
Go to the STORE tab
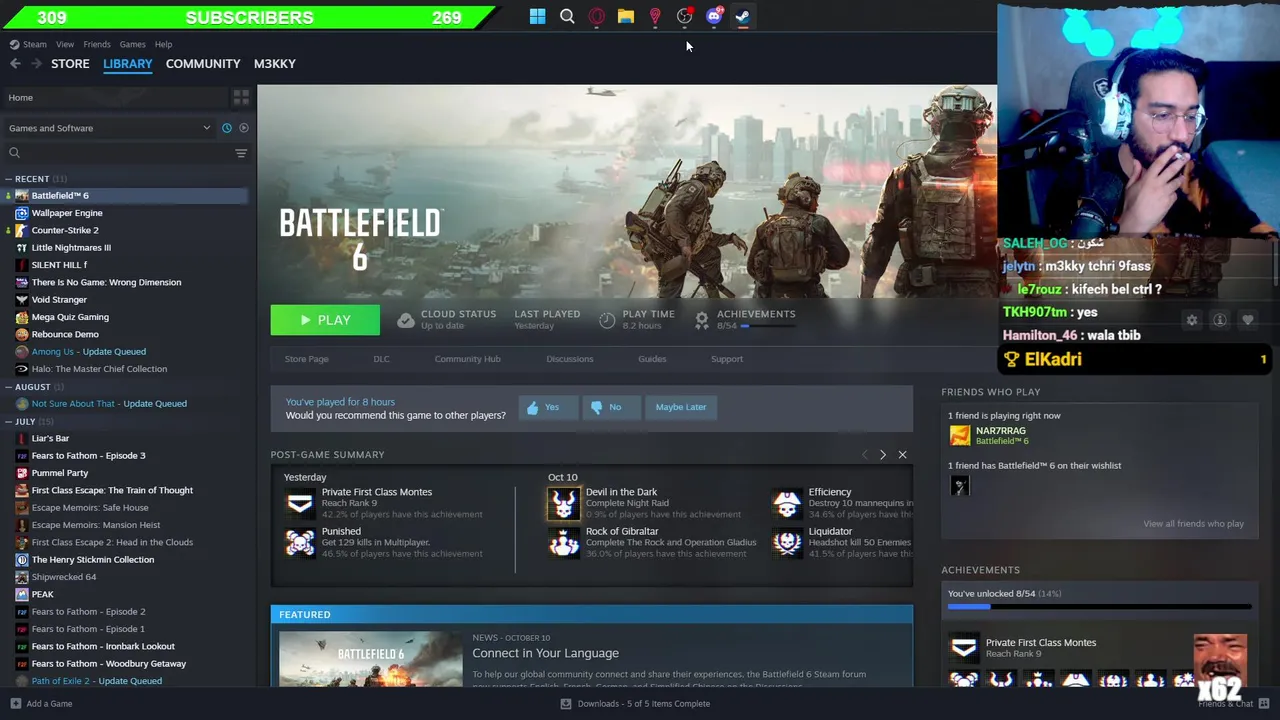[70, 63]
